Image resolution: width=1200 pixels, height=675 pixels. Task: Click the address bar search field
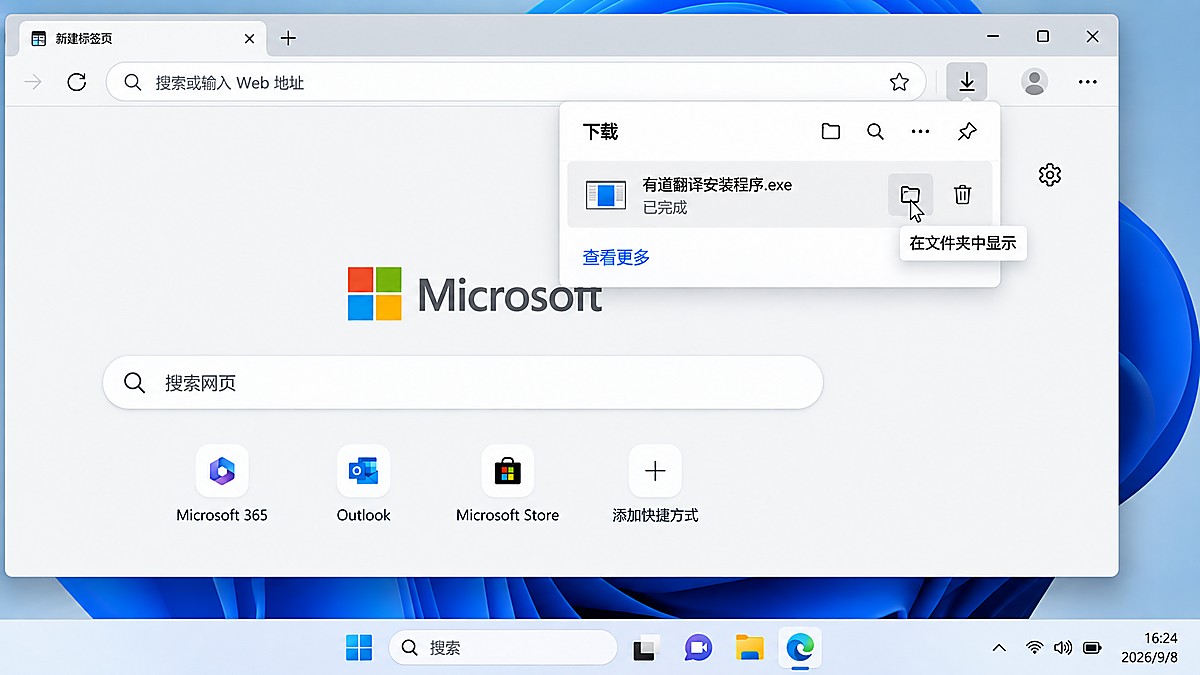[x=515, y=82]
